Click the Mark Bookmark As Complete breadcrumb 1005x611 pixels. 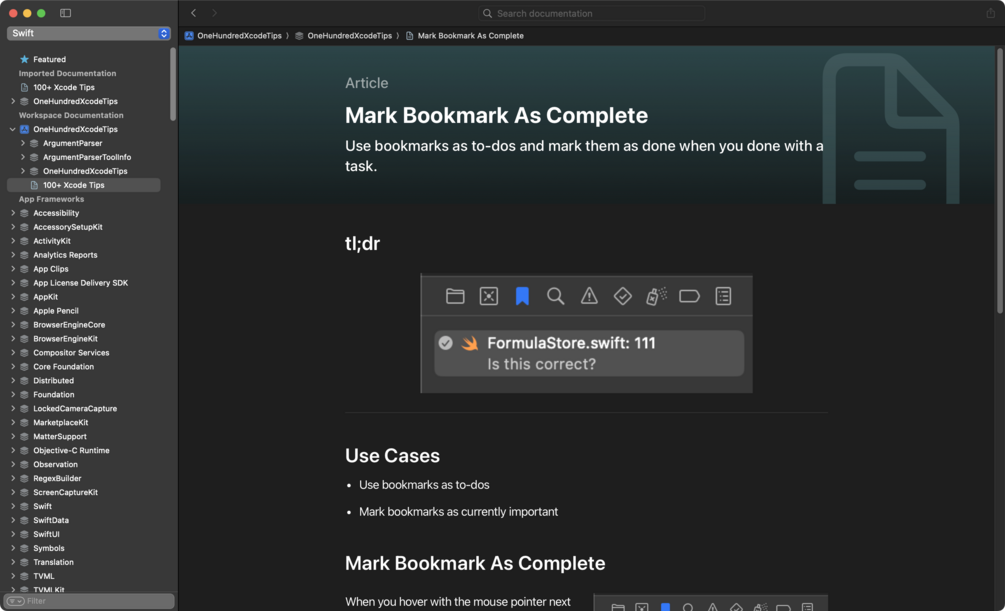(x=470, y=36)
